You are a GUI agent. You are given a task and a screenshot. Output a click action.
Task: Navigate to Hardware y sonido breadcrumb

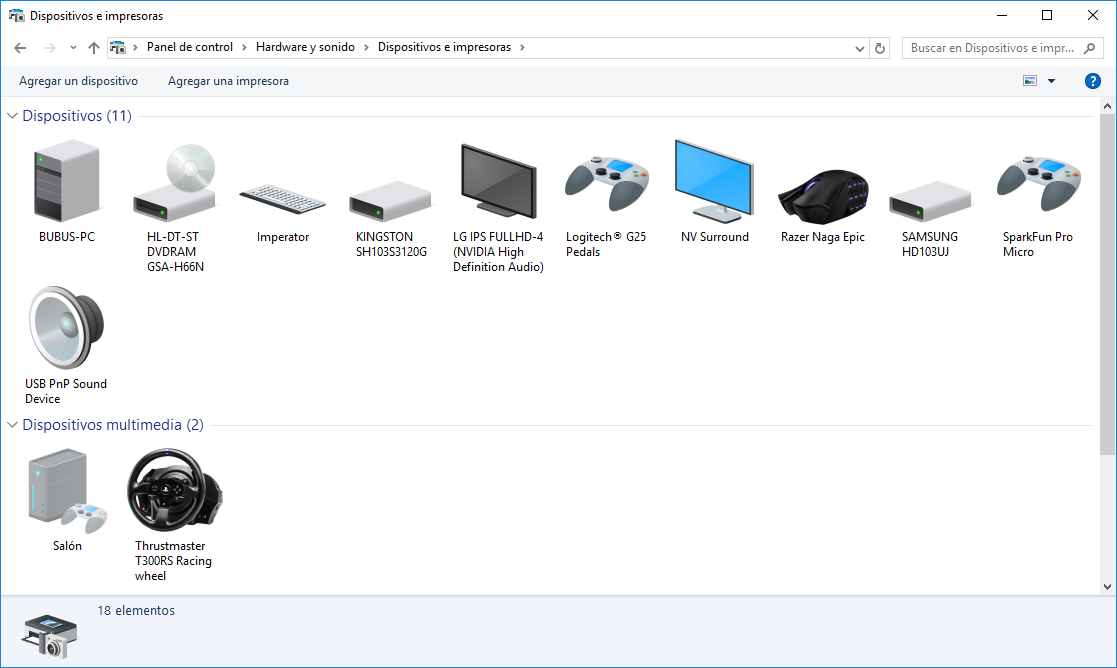[x=306, y=47]
